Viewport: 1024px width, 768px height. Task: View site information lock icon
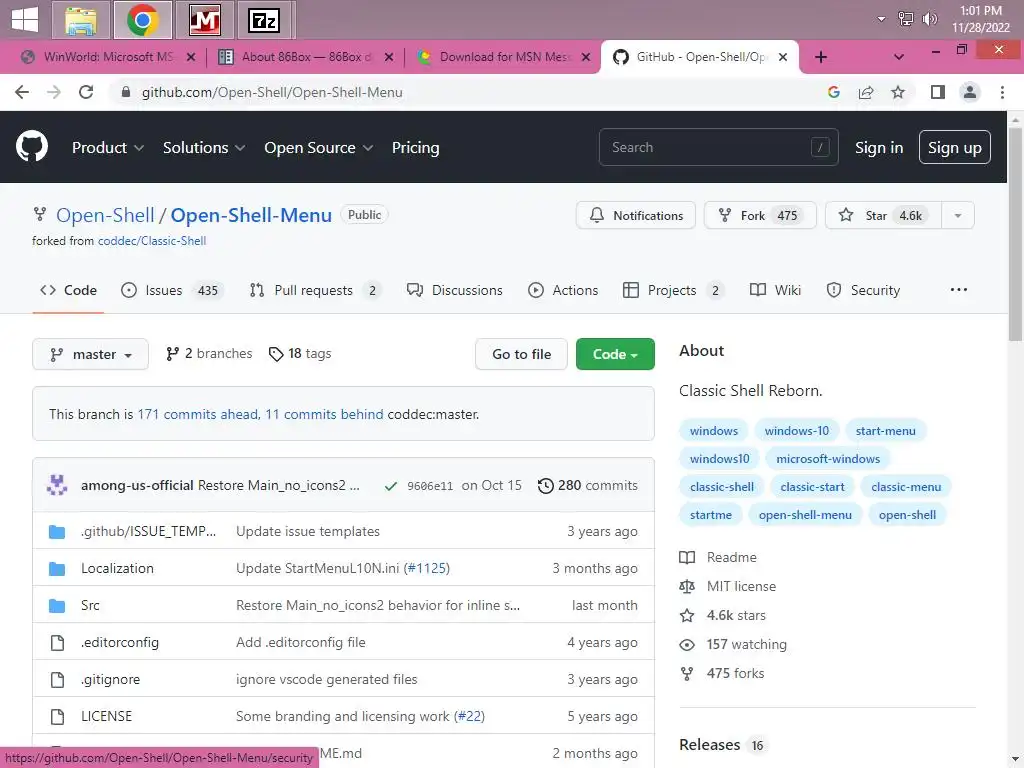(126, 92)
